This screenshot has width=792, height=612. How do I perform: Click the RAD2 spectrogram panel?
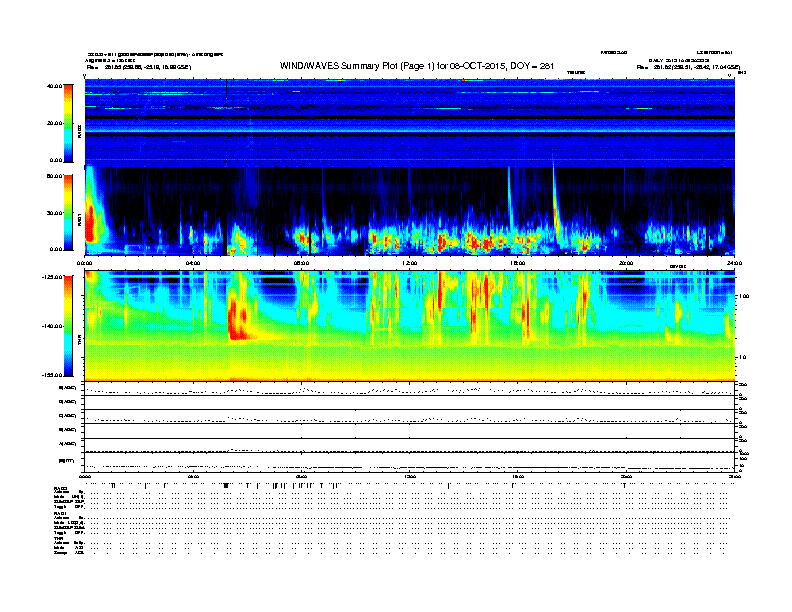(410, 122)
